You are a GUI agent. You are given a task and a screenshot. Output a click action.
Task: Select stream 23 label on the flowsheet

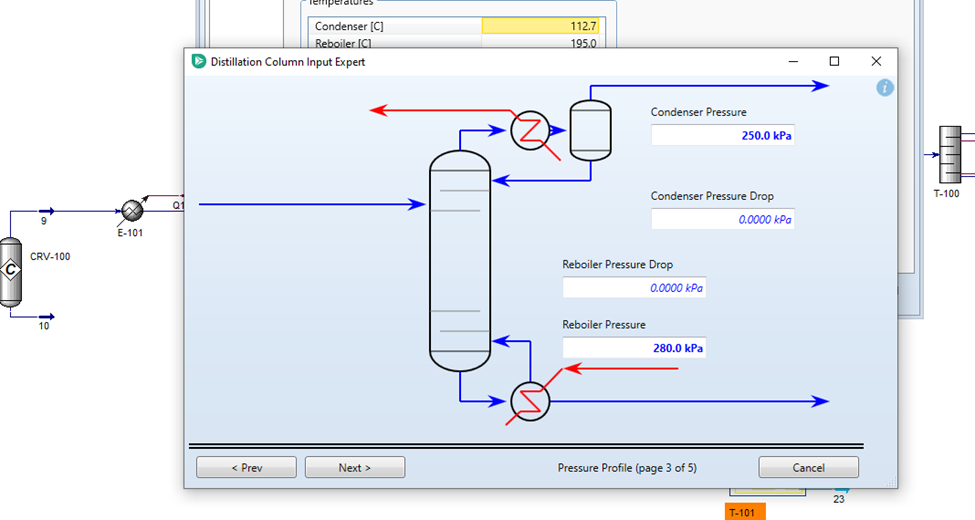pos(839,499)
